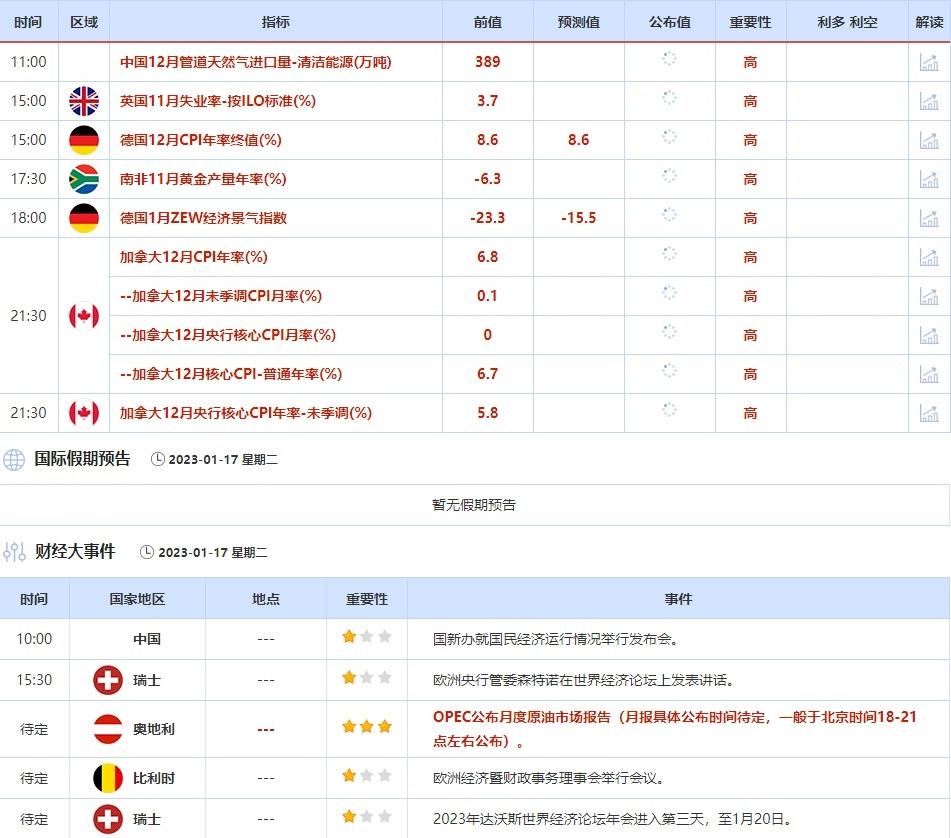The image size is (951, 838).
Task: Click the sliders icon beside 财经大事件
Action: [14, 552]
